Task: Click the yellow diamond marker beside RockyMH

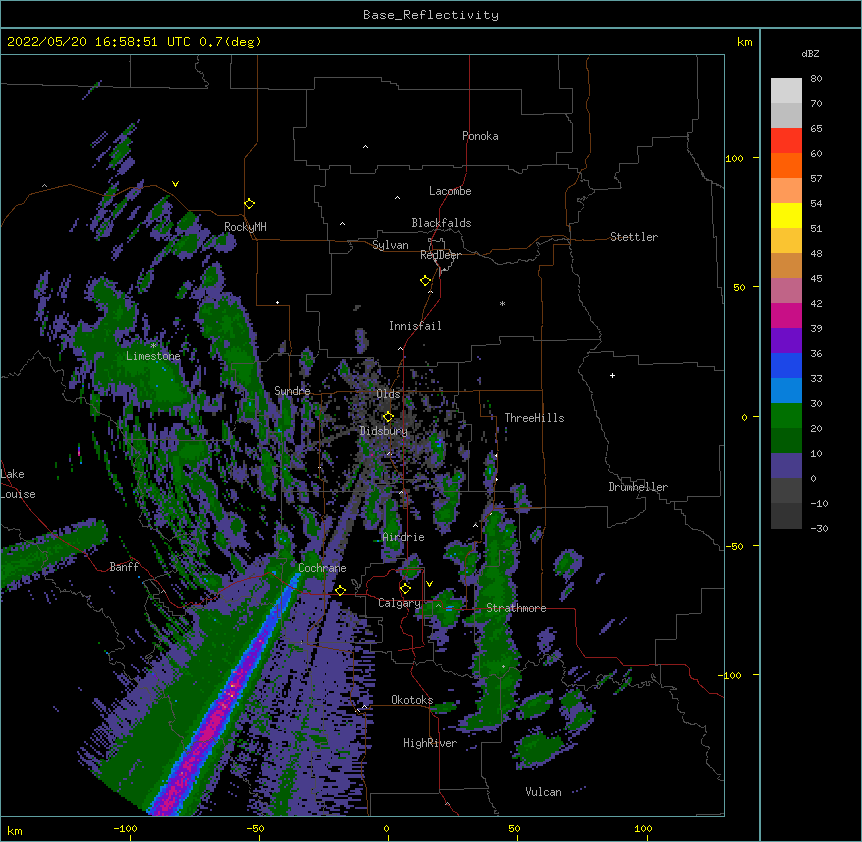Action: click(x=250, y=204)
